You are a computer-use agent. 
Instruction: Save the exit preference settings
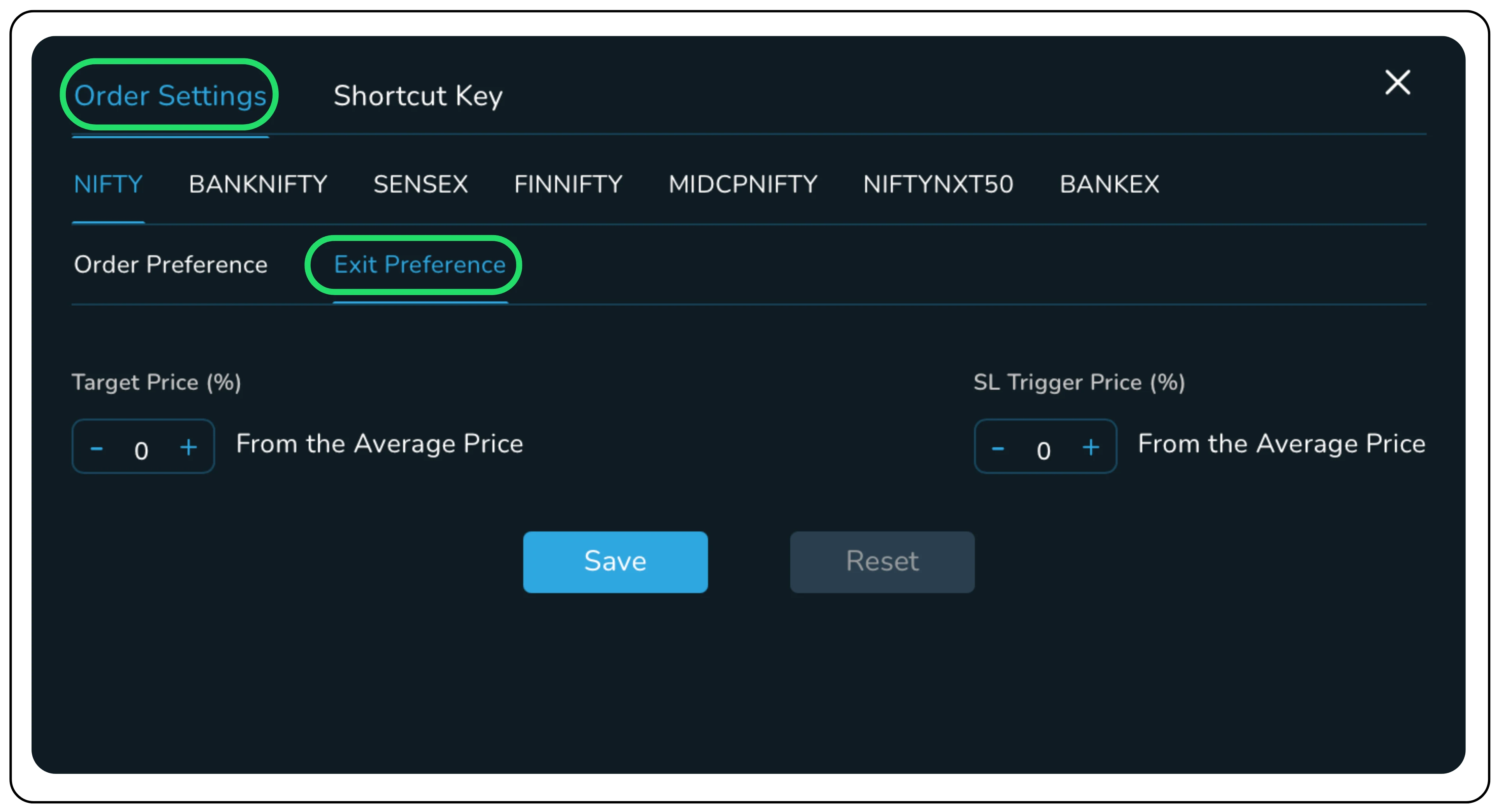coord(615,562)
